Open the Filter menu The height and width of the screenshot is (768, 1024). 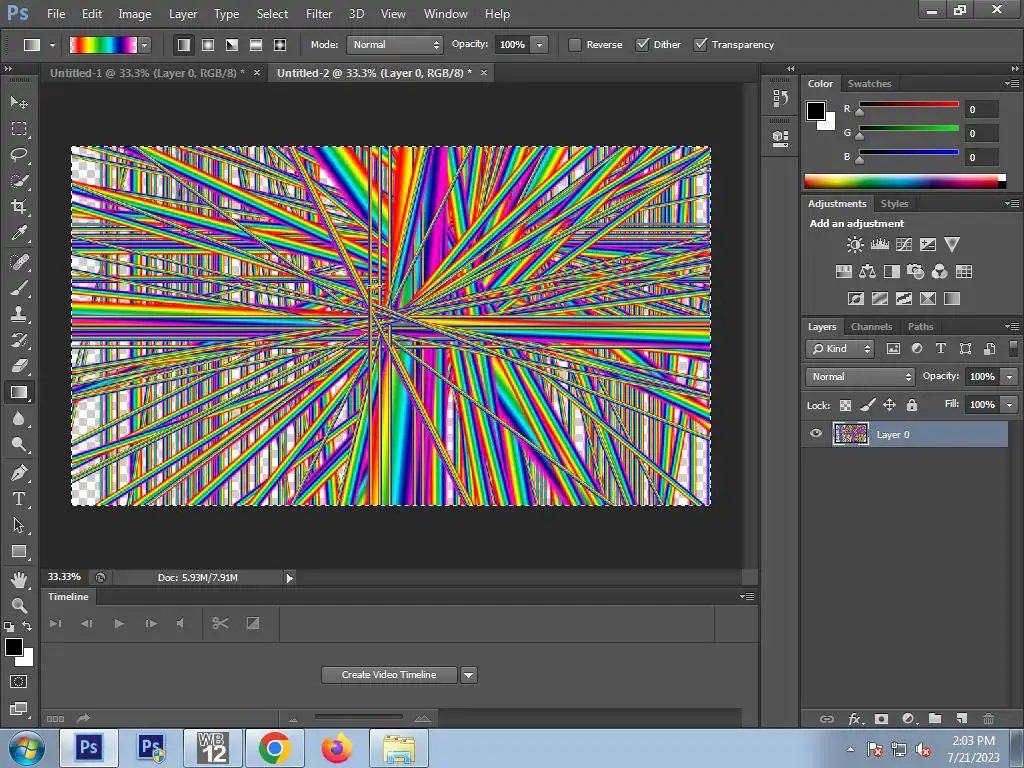pyautogui.click(x=319, y=14)
